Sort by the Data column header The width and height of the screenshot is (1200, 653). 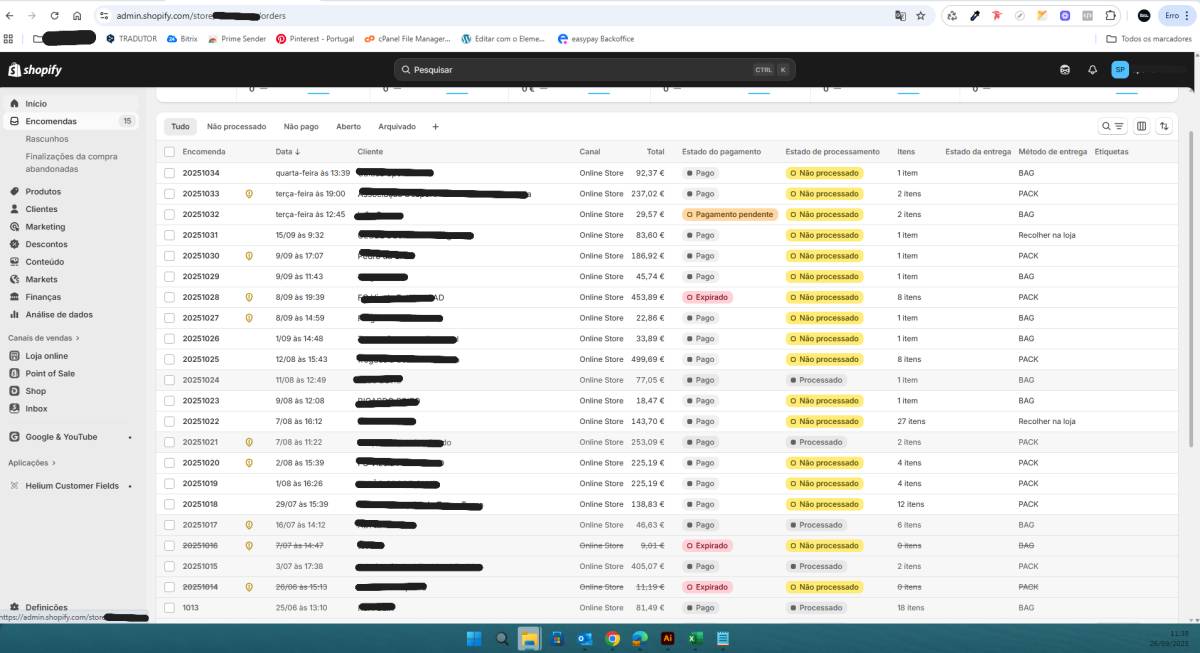click(288, 152)
